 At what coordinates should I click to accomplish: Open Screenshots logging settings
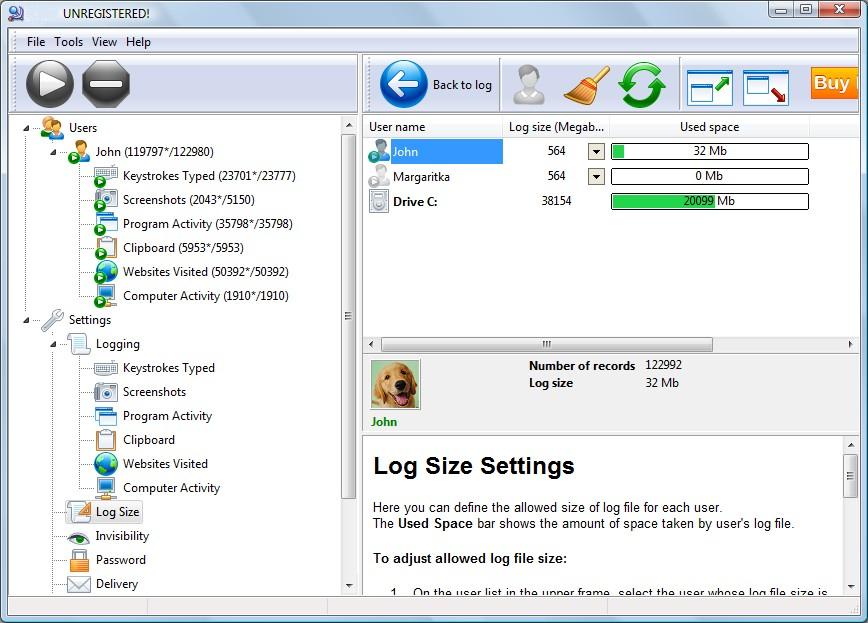coord(154,392)
